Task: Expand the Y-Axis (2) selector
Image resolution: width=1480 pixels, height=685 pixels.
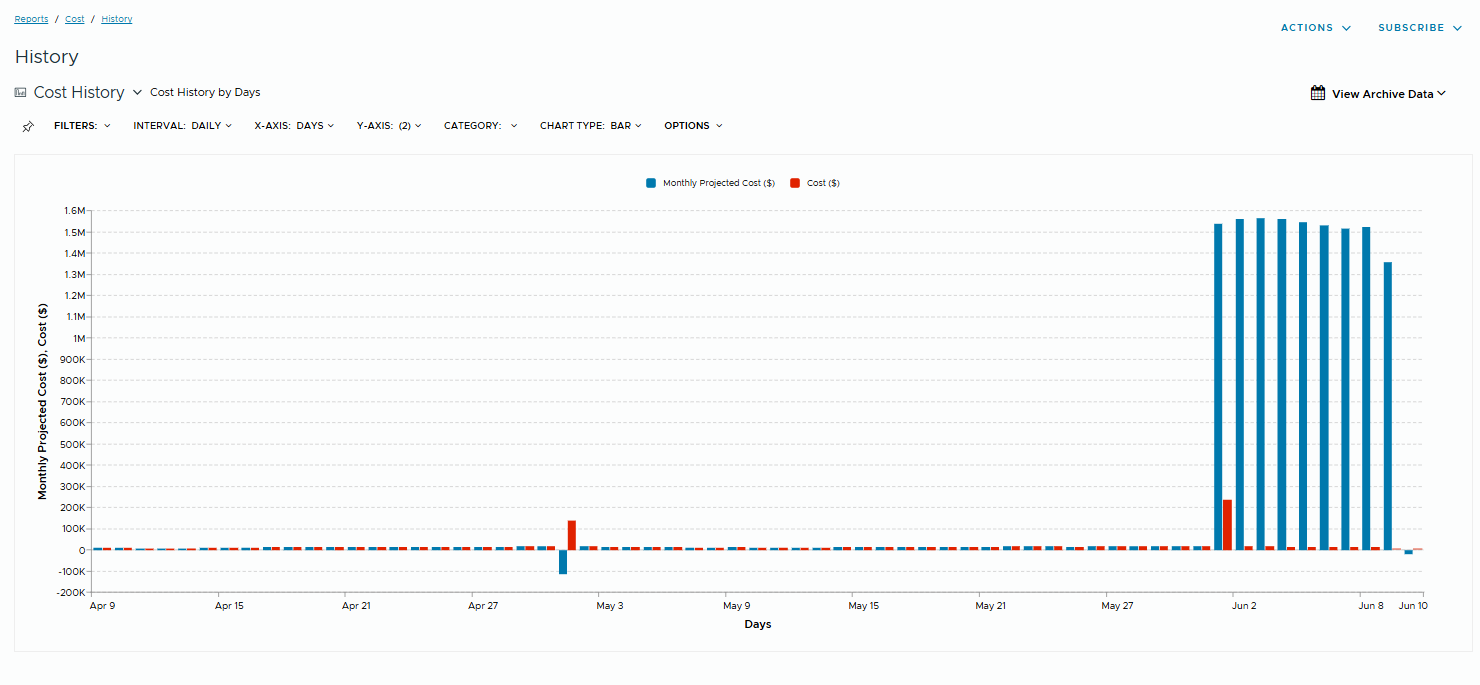Action: pos(389,126)
